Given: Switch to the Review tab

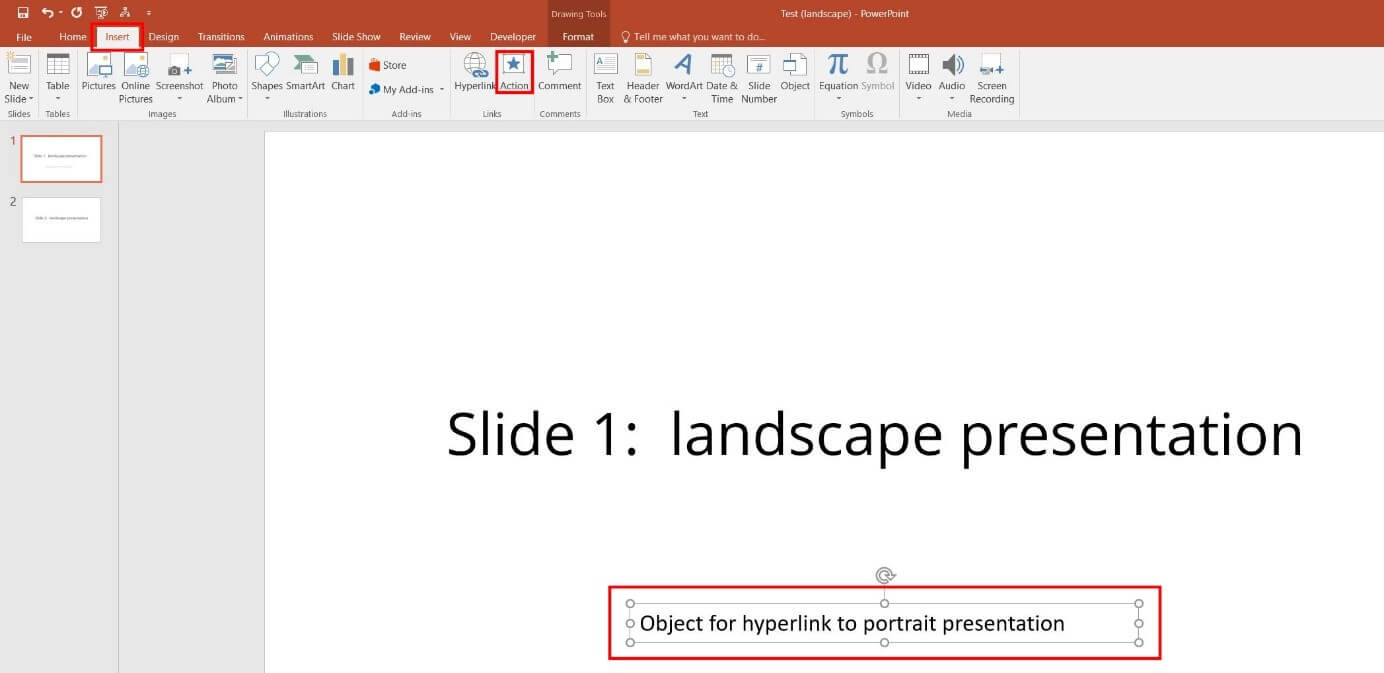Looking at the screenshot, I should pos(415,37).
